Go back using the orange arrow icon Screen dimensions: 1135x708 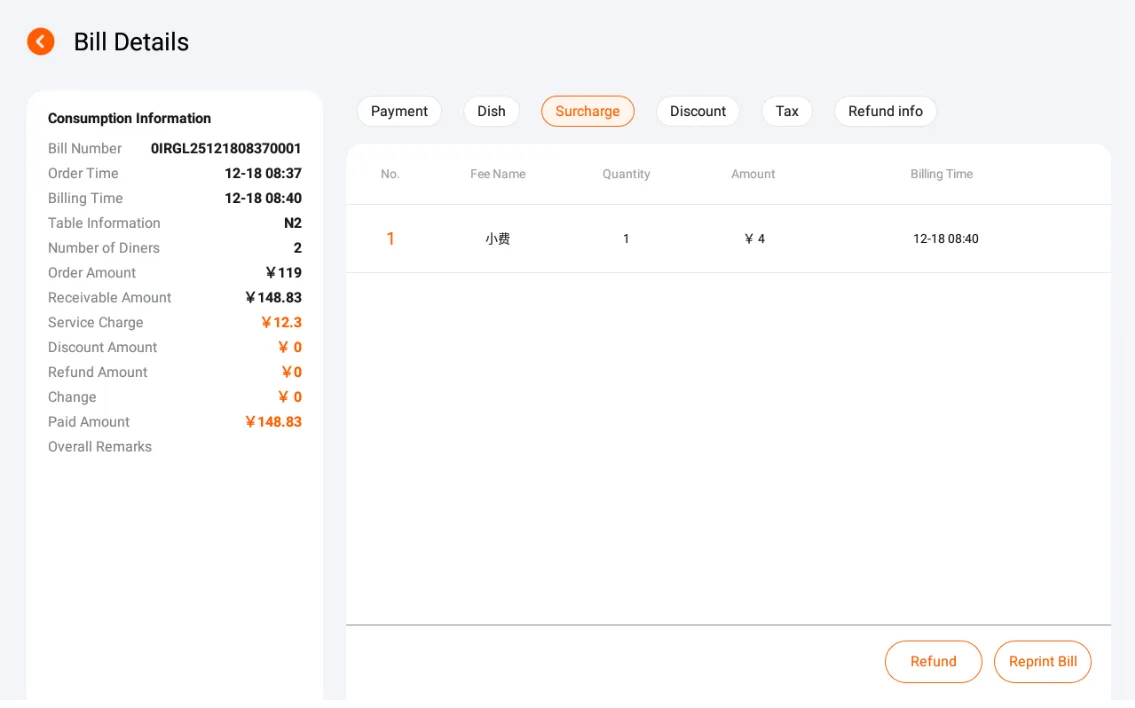coord(41,41)
